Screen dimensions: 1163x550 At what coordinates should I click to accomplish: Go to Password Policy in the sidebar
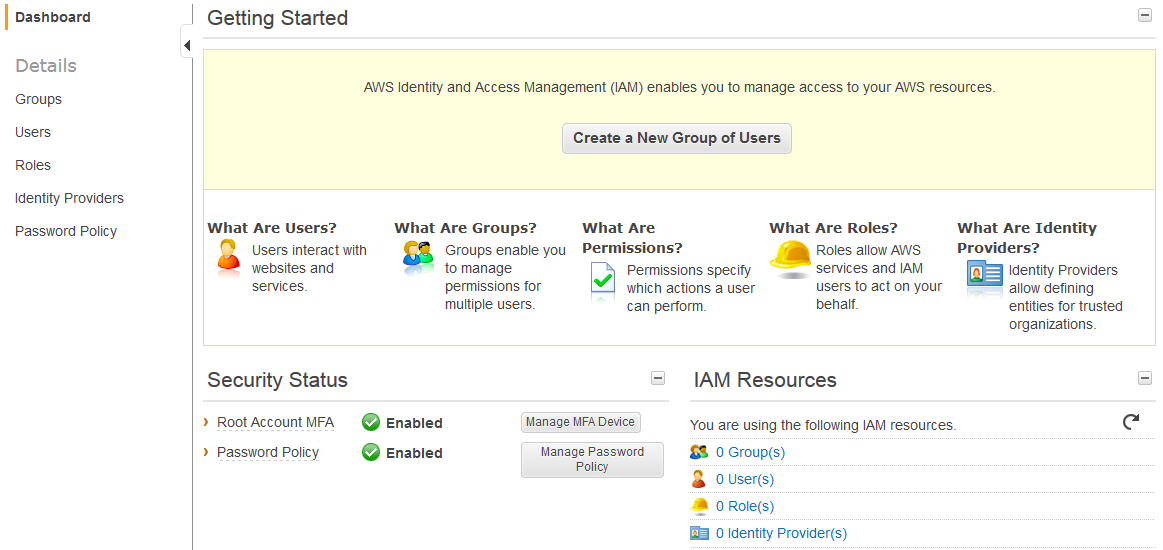[x=66, y=231]
